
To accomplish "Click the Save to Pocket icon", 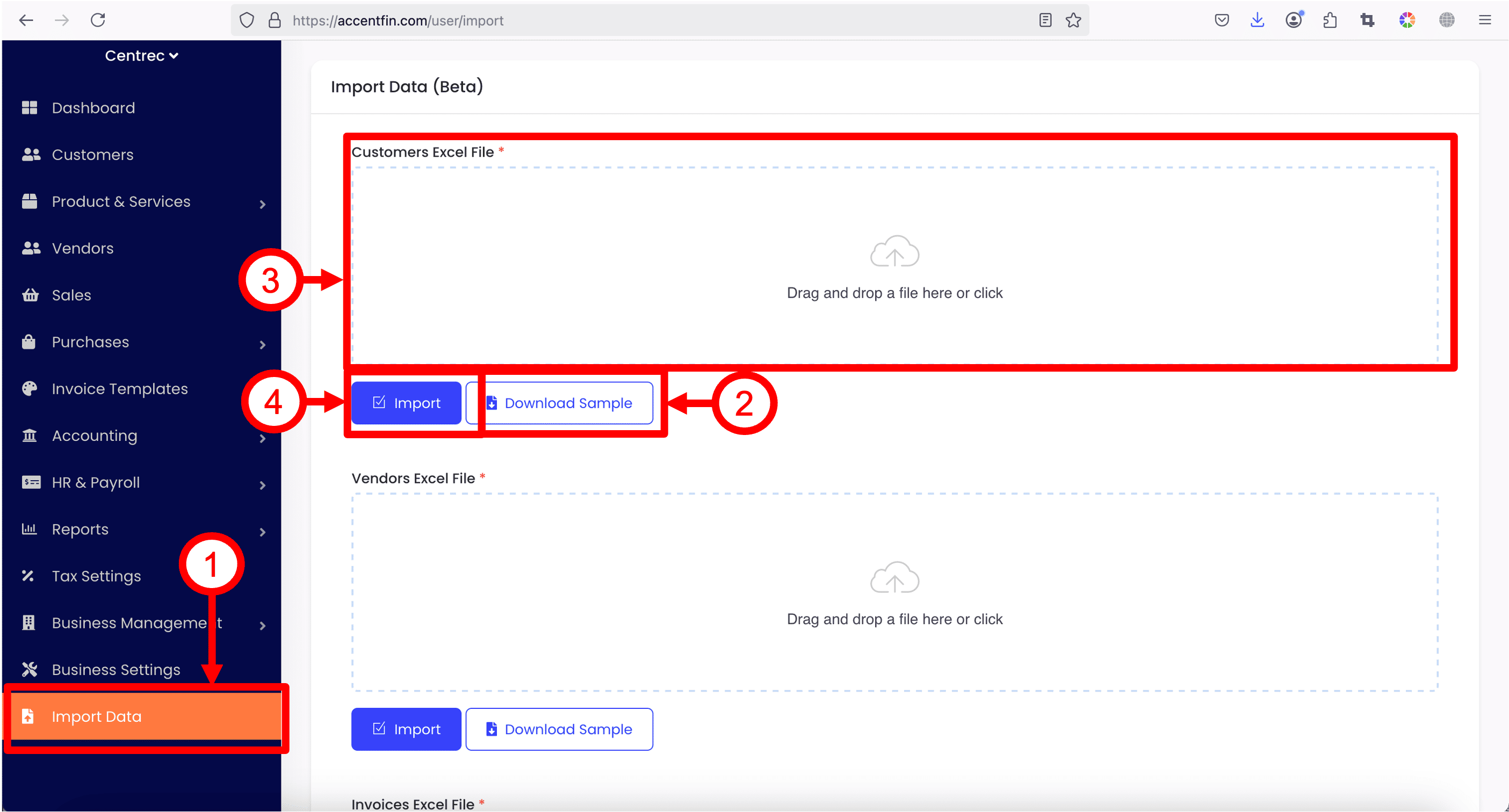I will click(x=1222, y=20).
